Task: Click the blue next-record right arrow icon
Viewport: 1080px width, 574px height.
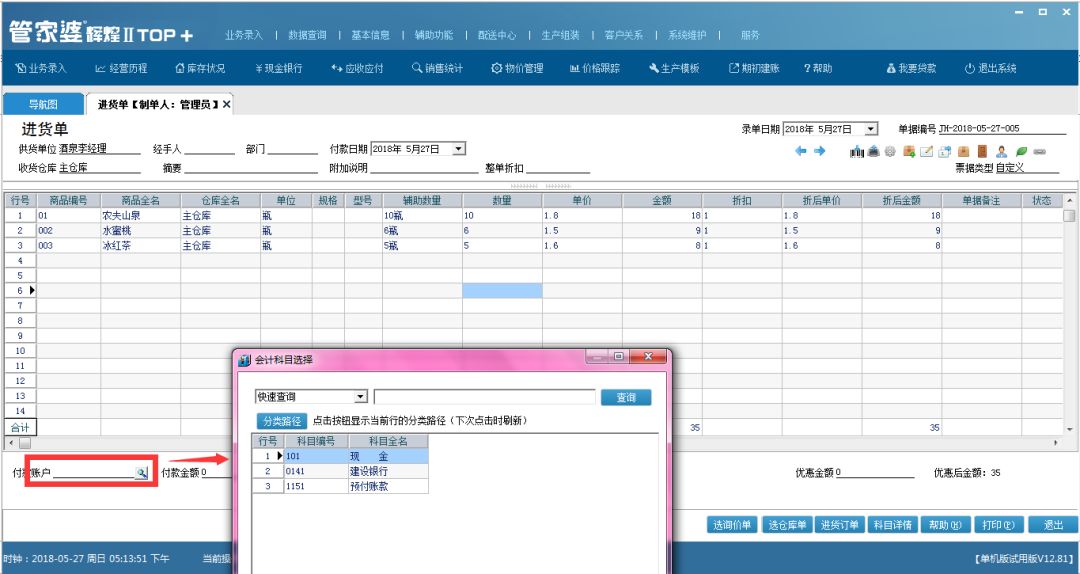Action: pyautogui.click(x=819, y=151)
